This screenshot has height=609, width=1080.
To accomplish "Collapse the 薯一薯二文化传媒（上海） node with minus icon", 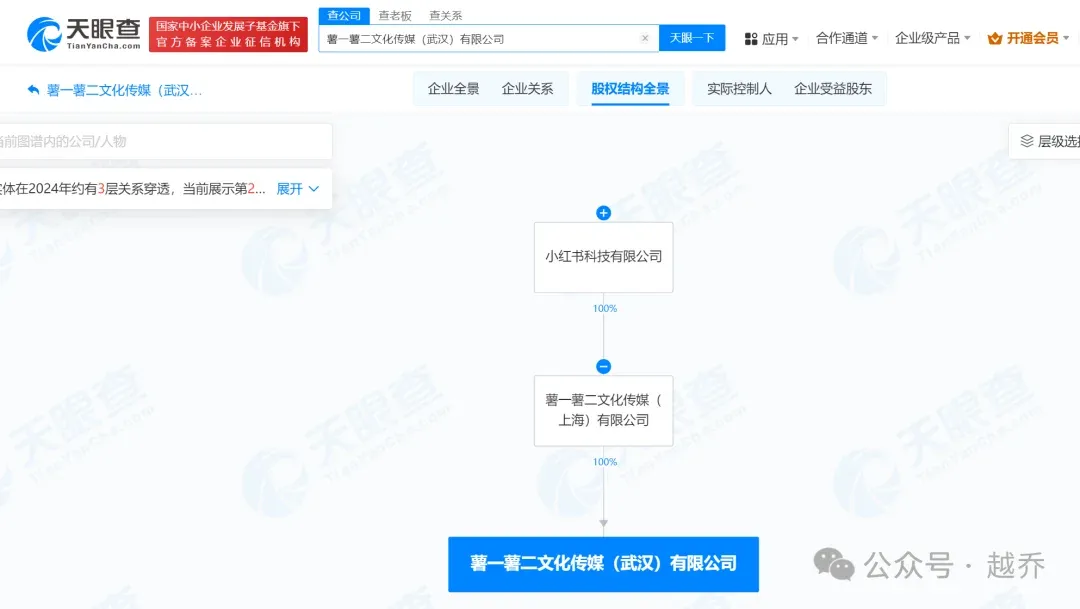I will coord(603,367).
